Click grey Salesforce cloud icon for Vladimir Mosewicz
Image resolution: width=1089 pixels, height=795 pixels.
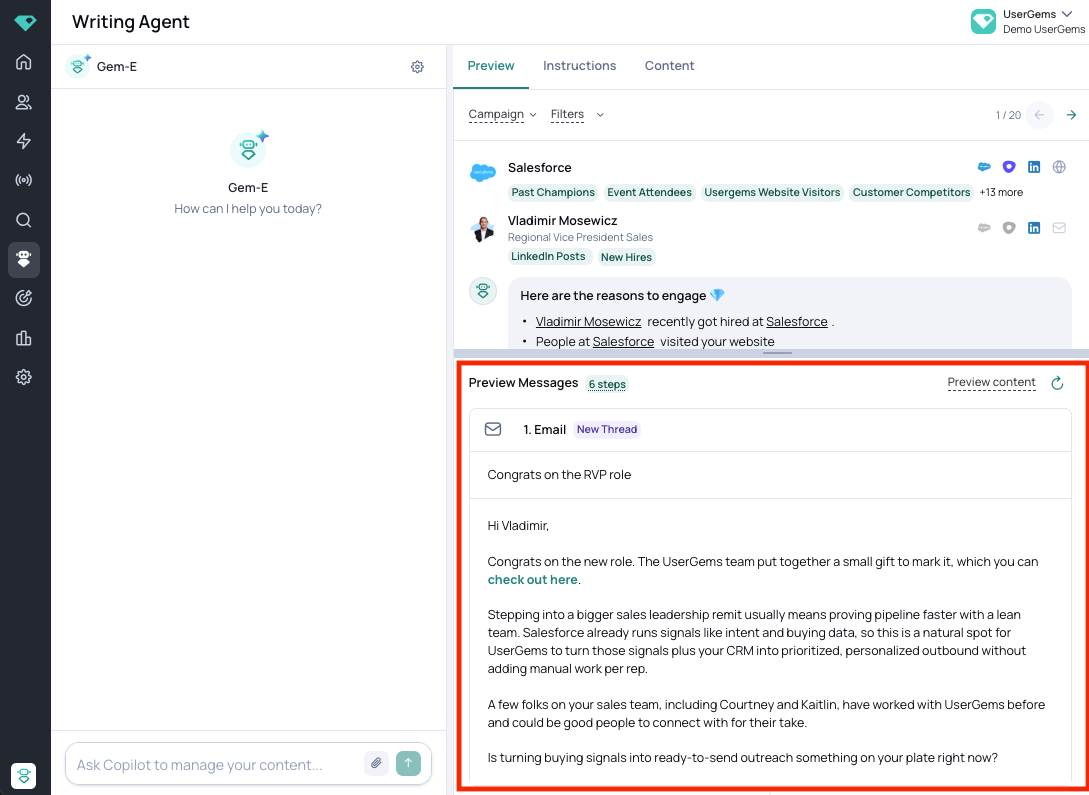point(984,228)
